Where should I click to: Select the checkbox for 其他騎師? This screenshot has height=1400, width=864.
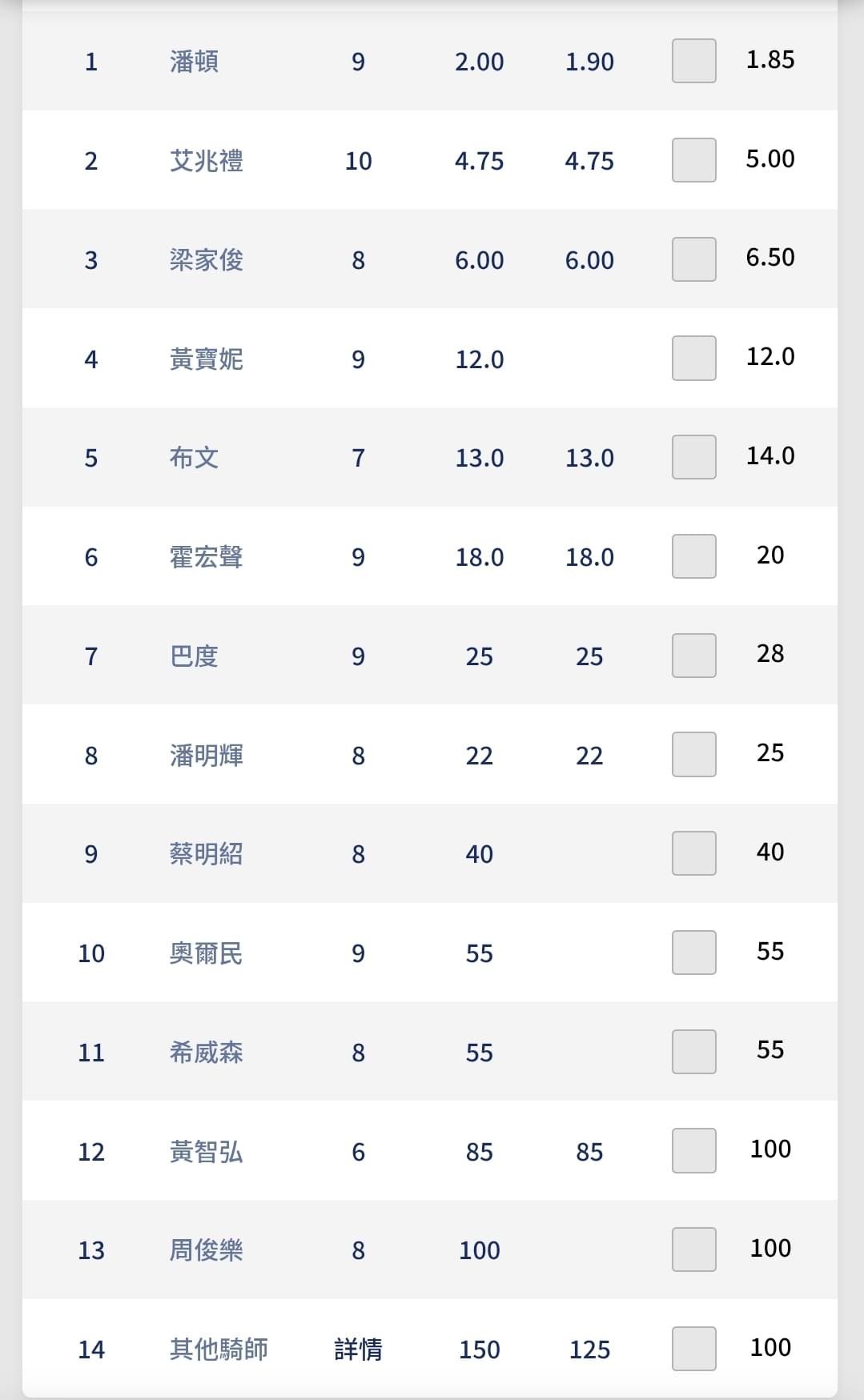[693, 1349]
